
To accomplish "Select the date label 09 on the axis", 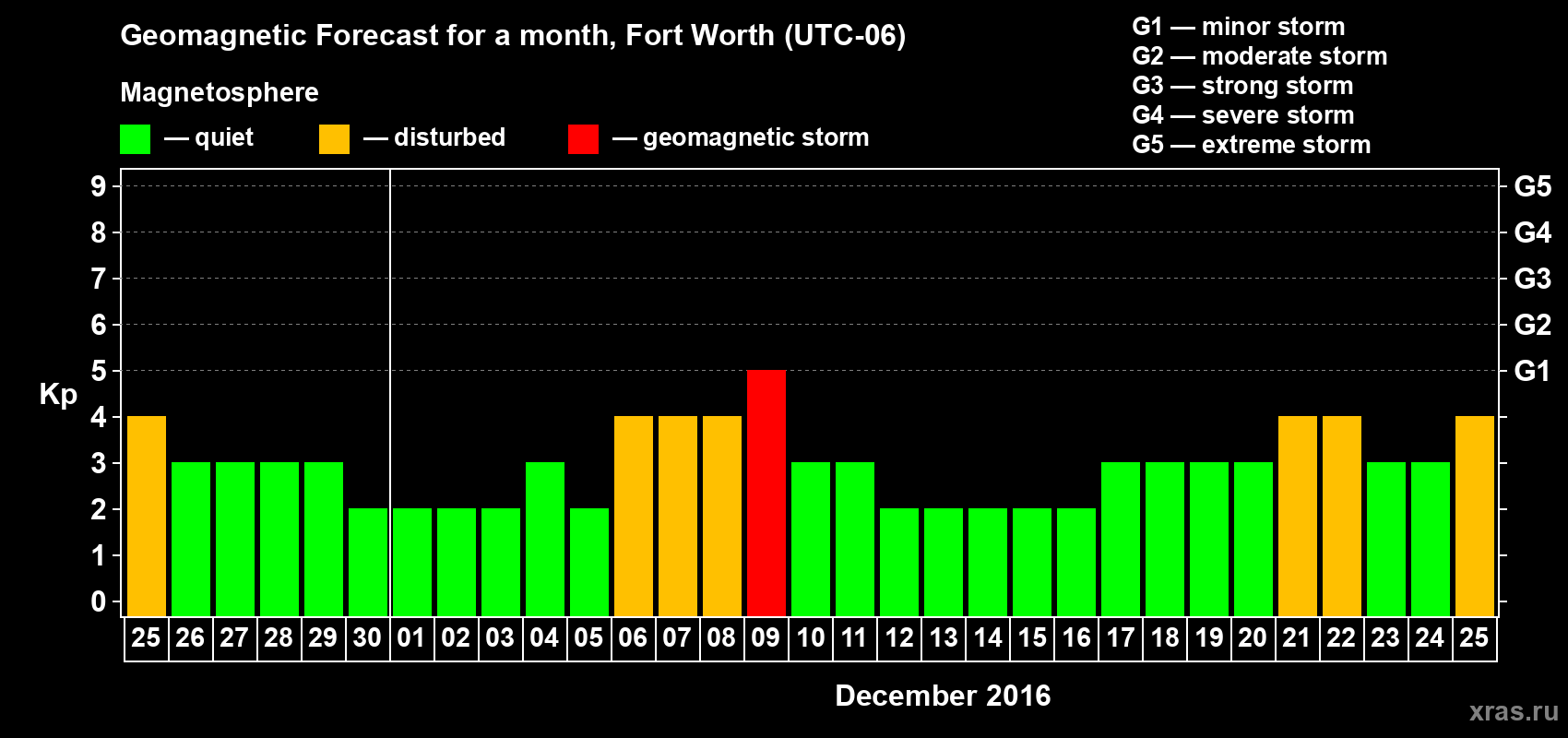I will click(x=766, y=638).
